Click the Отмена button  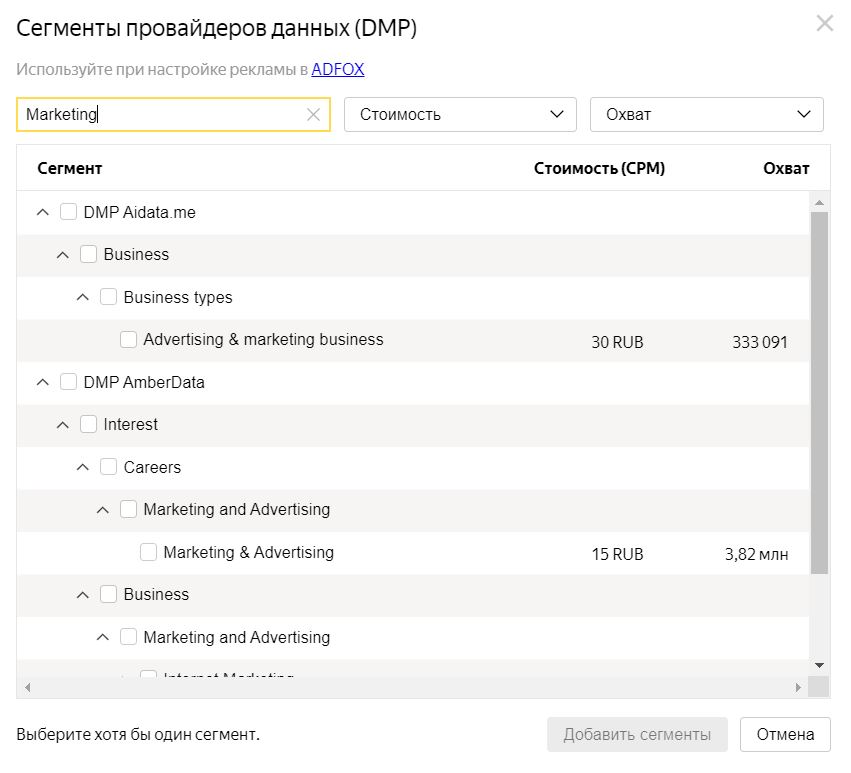(x=785, y=734)
